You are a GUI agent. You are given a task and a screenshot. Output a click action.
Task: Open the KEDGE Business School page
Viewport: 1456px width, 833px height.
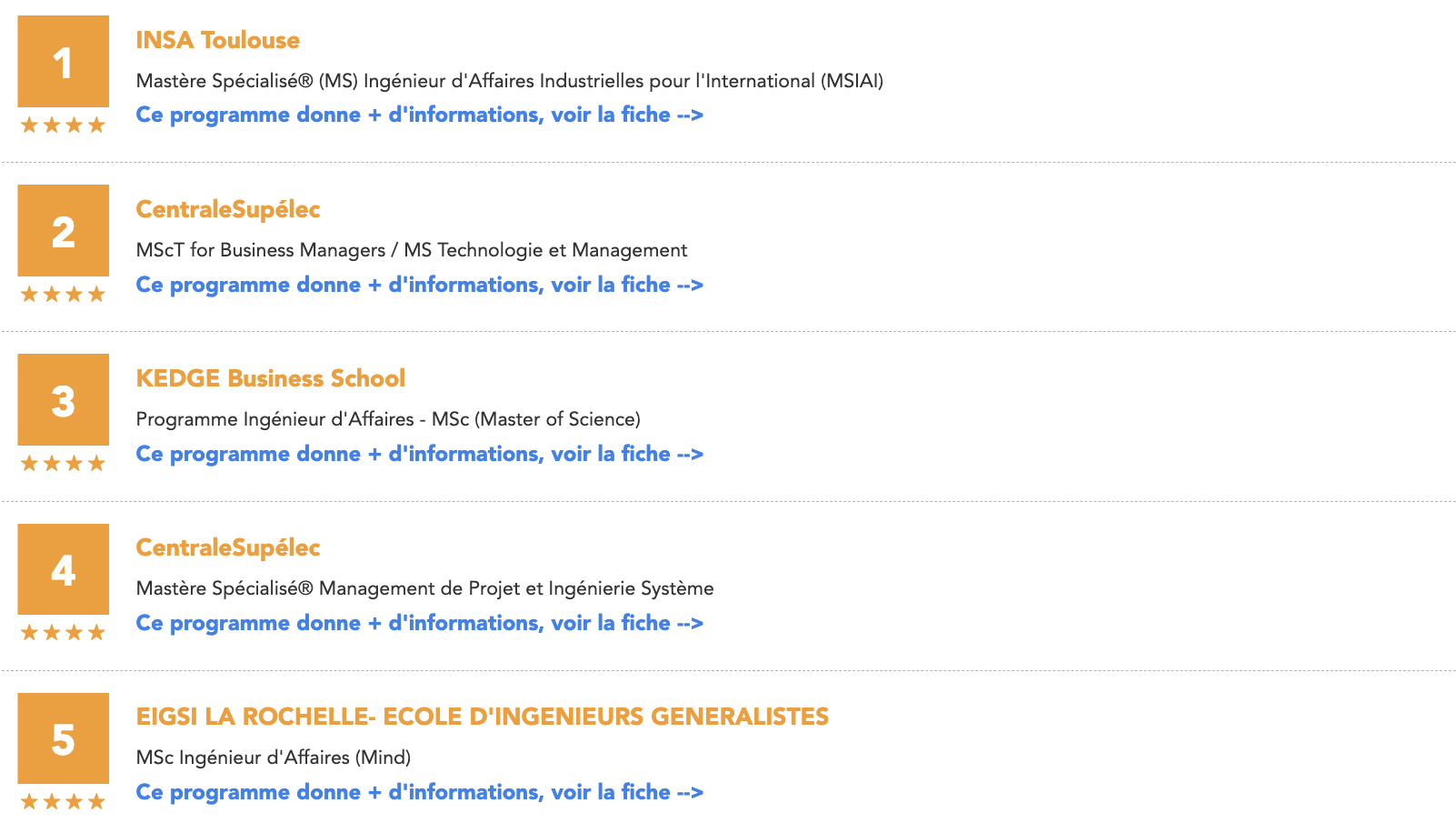pos(270,378)
